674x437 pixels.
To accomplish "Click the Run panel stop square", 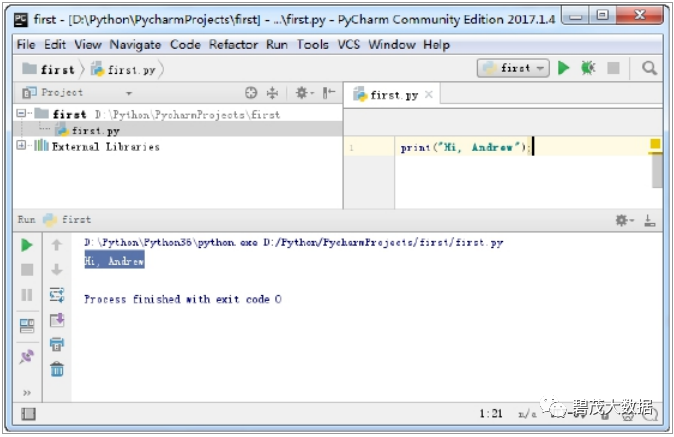I will (27, 270).
